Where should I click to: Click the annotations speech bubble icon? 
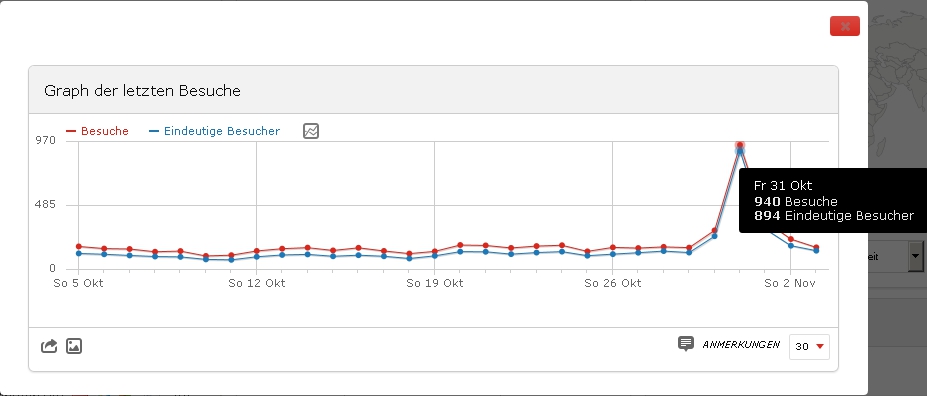click(x=686, y=343)
